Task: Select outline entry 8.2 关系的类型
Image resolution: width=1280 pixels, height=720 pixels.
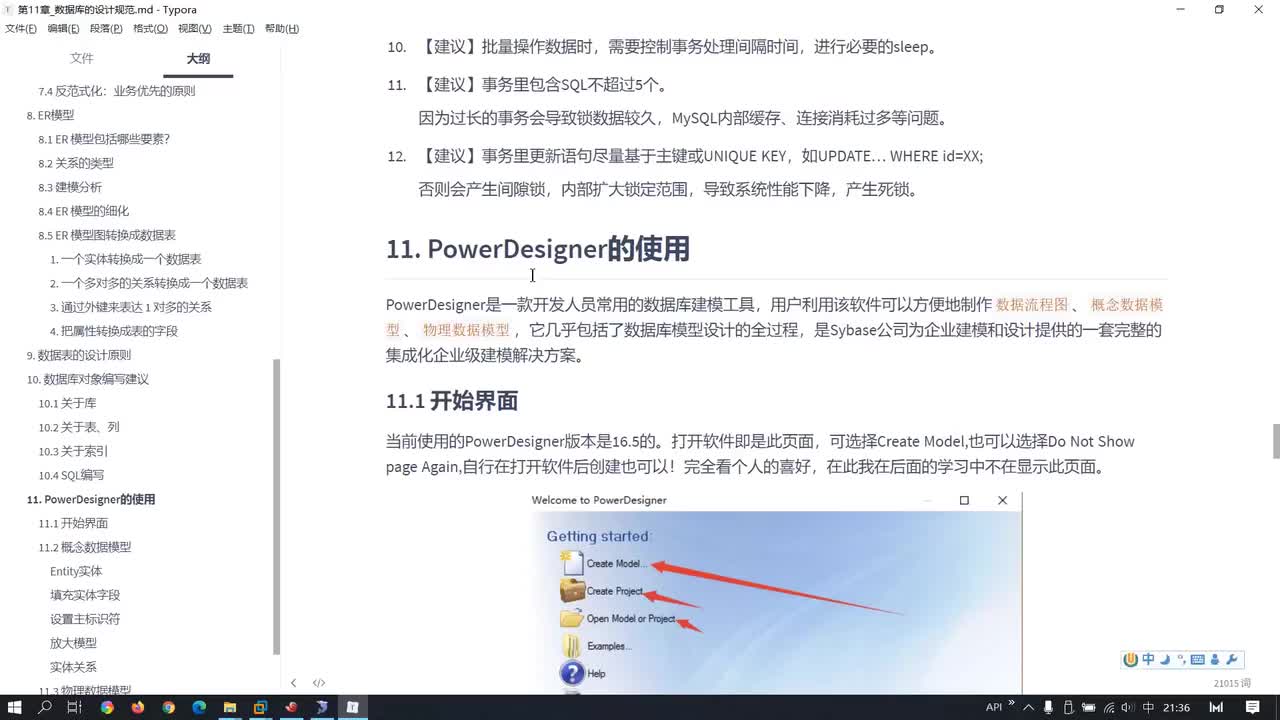Action: 76,163
